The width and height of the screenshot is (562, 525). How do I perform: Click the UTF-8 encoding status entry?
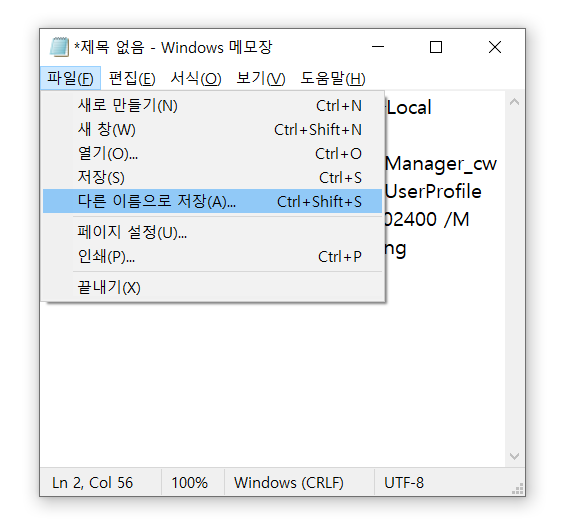(404, 483)
